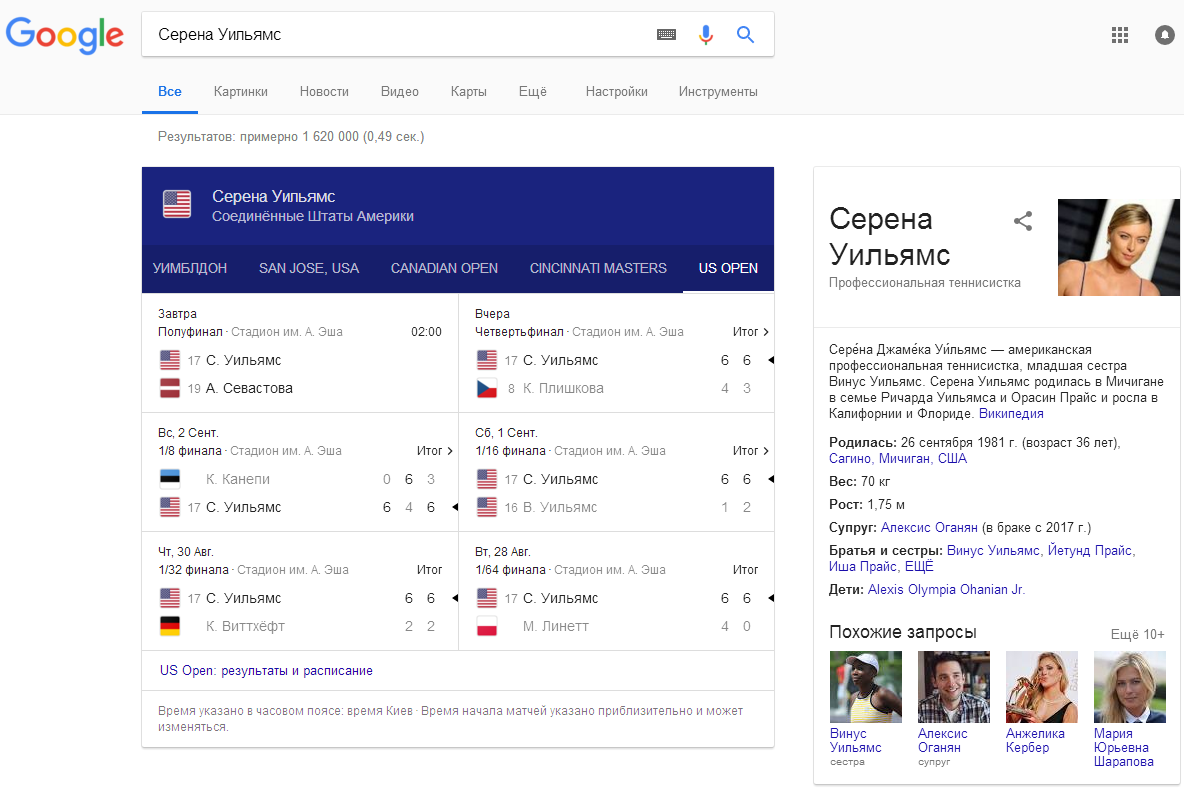Click player name К. Канепи
The height and width of the screenshot is (789, 1184).
(x=238, y=479)
